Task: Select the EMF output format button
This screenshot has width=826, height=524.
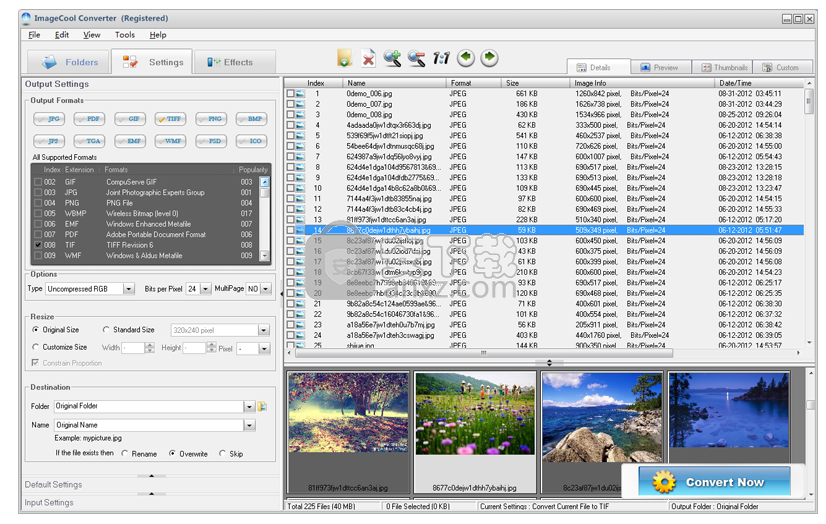Action: (x=130, y=141)
